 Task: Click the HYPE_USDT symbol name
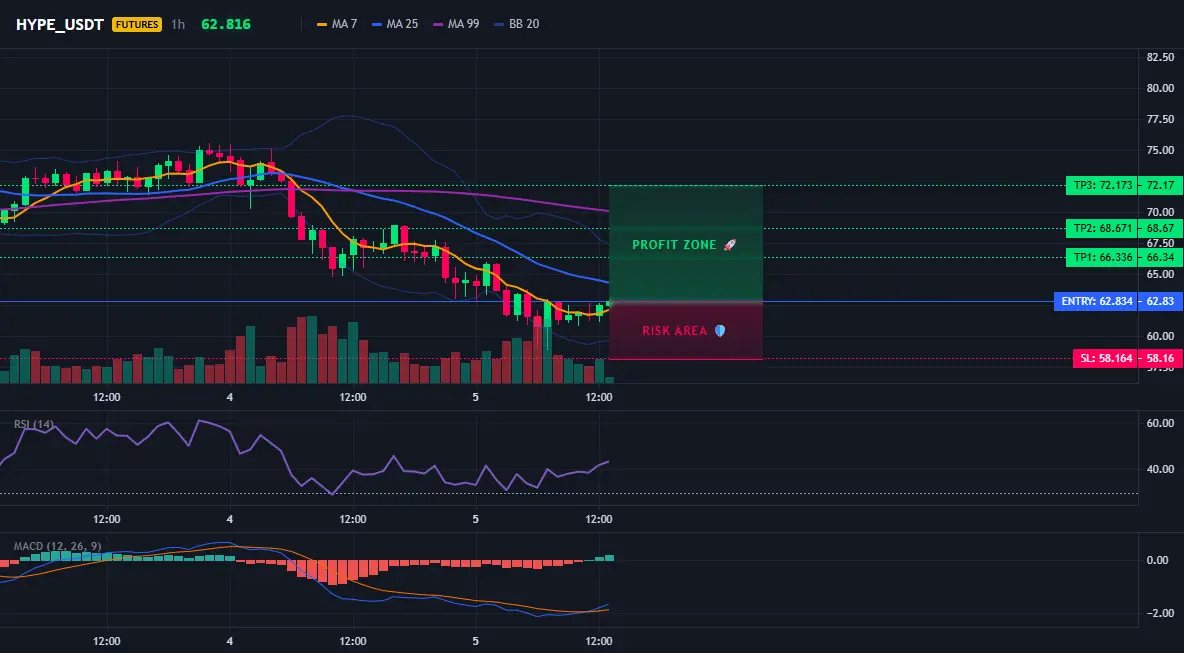[60, 24]
